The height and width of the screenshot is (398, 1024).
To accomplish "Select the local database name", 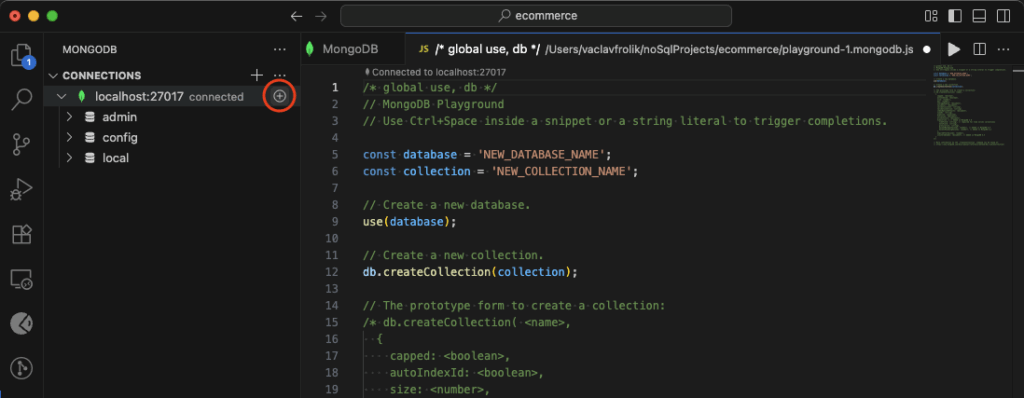I will pyautogui.click(x=116, y=158).
